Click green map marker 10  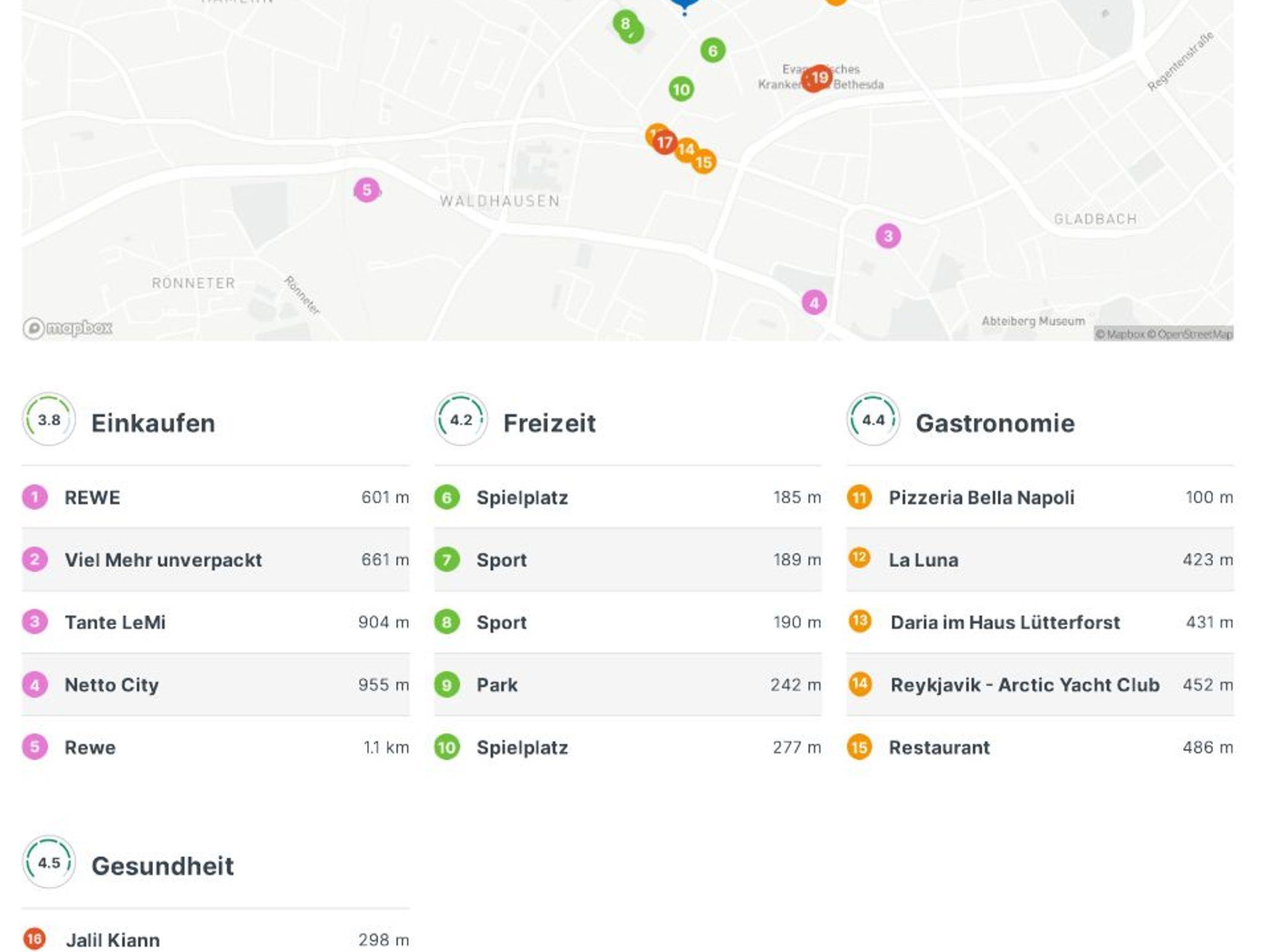681,90
